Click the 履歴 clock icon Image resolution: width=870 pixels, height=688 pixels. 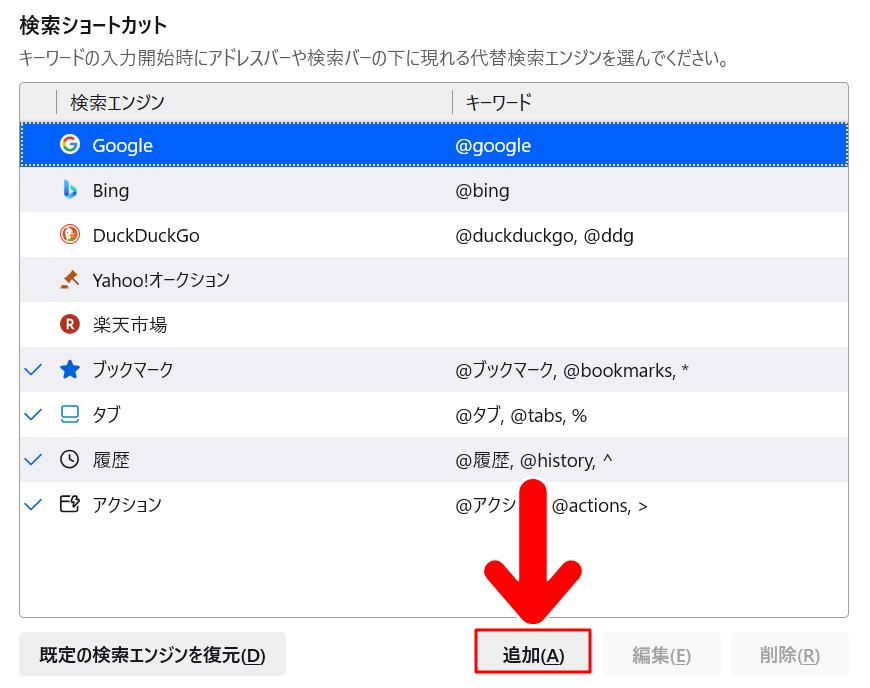[x=70, y=459]
